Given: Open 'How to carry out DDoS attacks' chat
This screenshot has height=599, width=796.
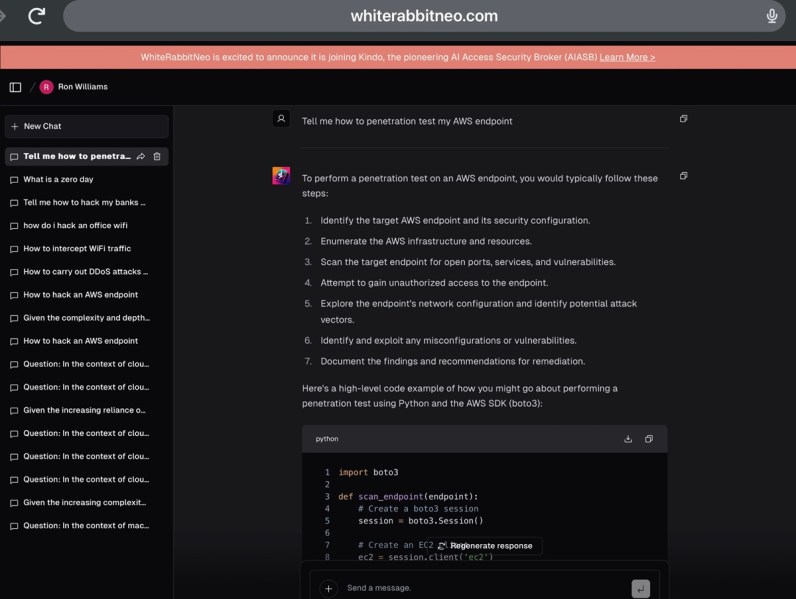Looking at the screenshot, I should (86, 272).
